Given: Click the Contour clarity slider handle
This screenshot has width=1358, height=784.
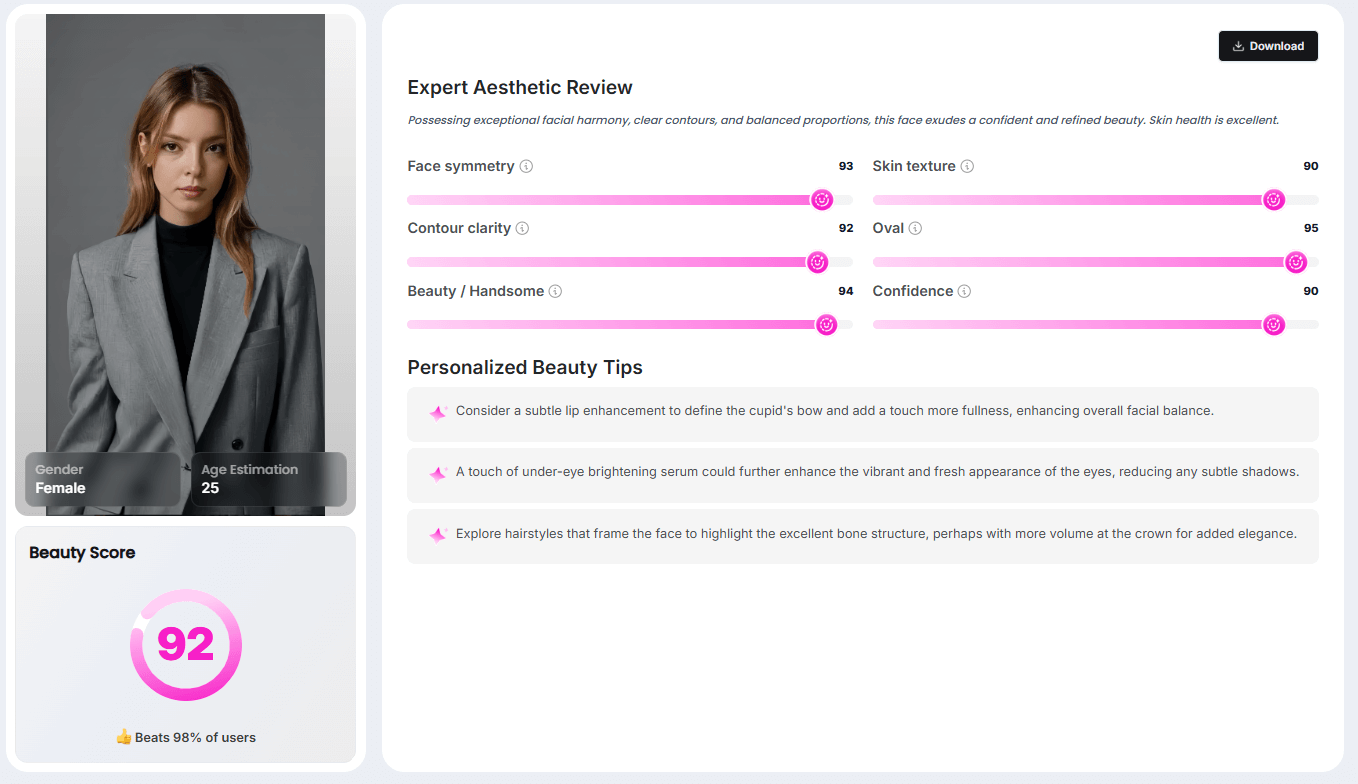Looking at the screenshot, I should (817, 262).
